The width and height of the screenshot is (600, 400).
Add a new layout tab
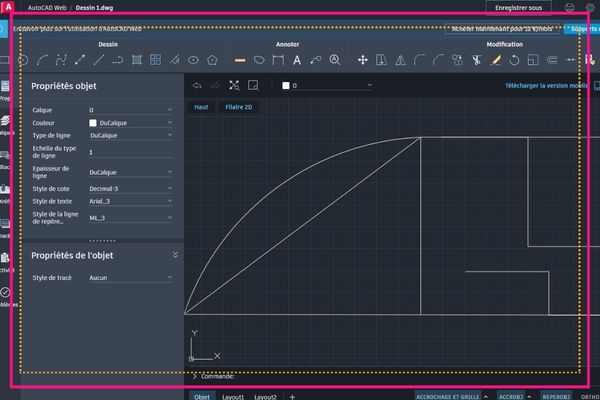(x=292, y=397)
